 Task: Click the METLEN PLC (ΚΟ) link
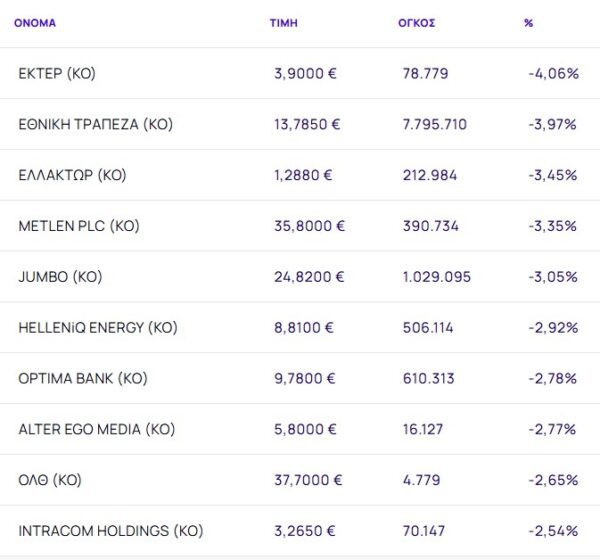pos(79,226)
